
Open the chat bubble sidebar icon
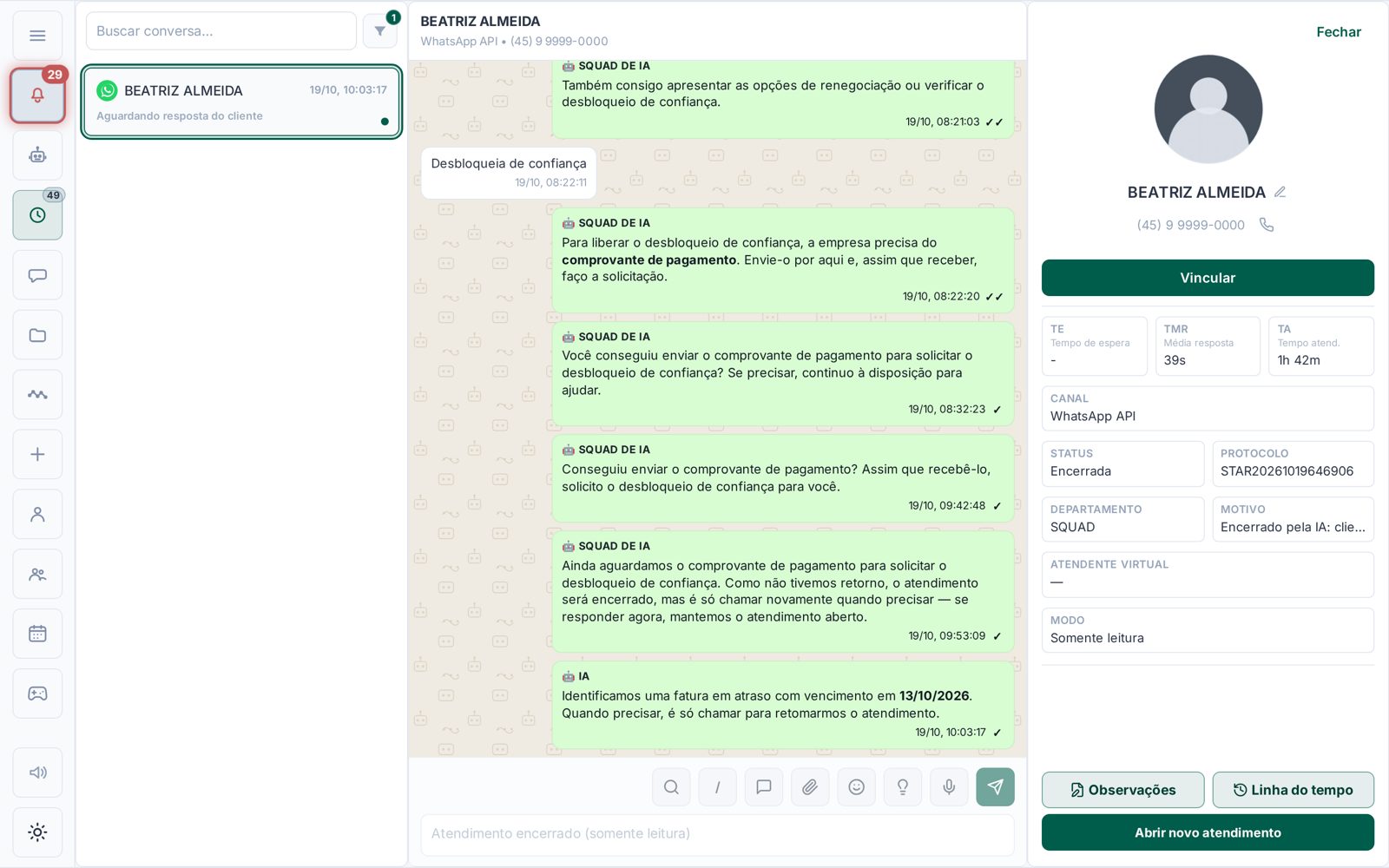tap(37, 275)
